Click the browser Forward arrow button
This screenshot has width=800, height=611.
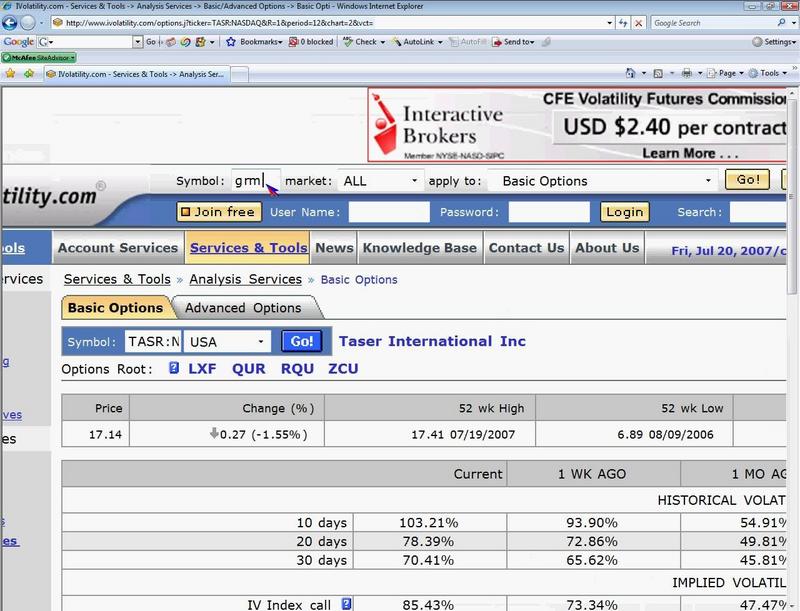coord(28,23)
